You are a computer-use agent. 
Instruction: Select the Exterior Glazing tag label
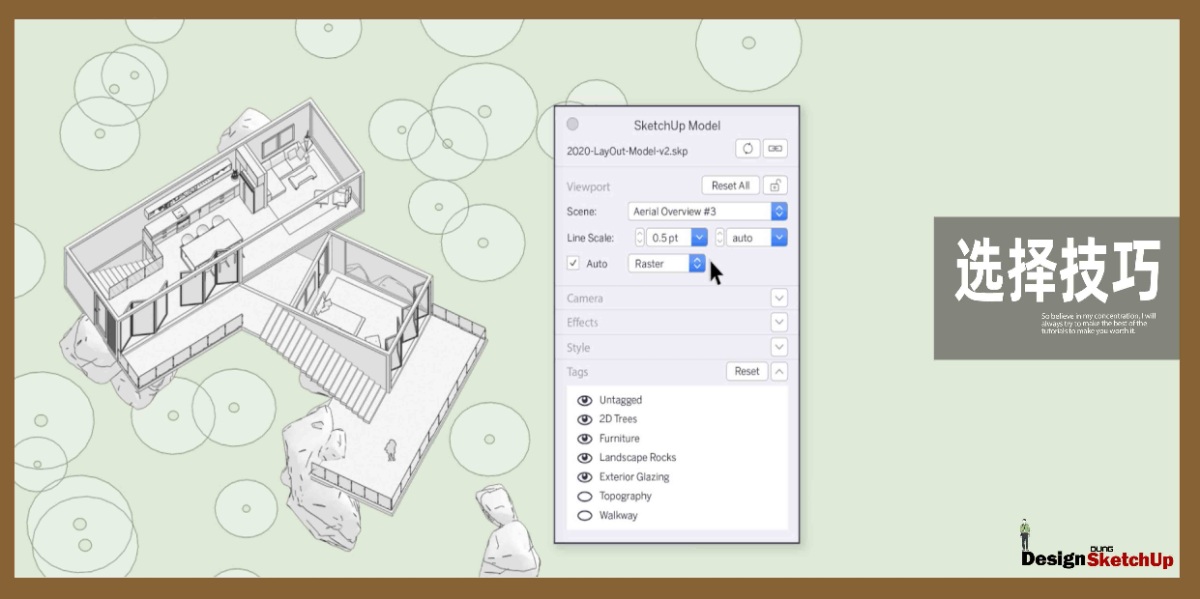coord(634,477)
